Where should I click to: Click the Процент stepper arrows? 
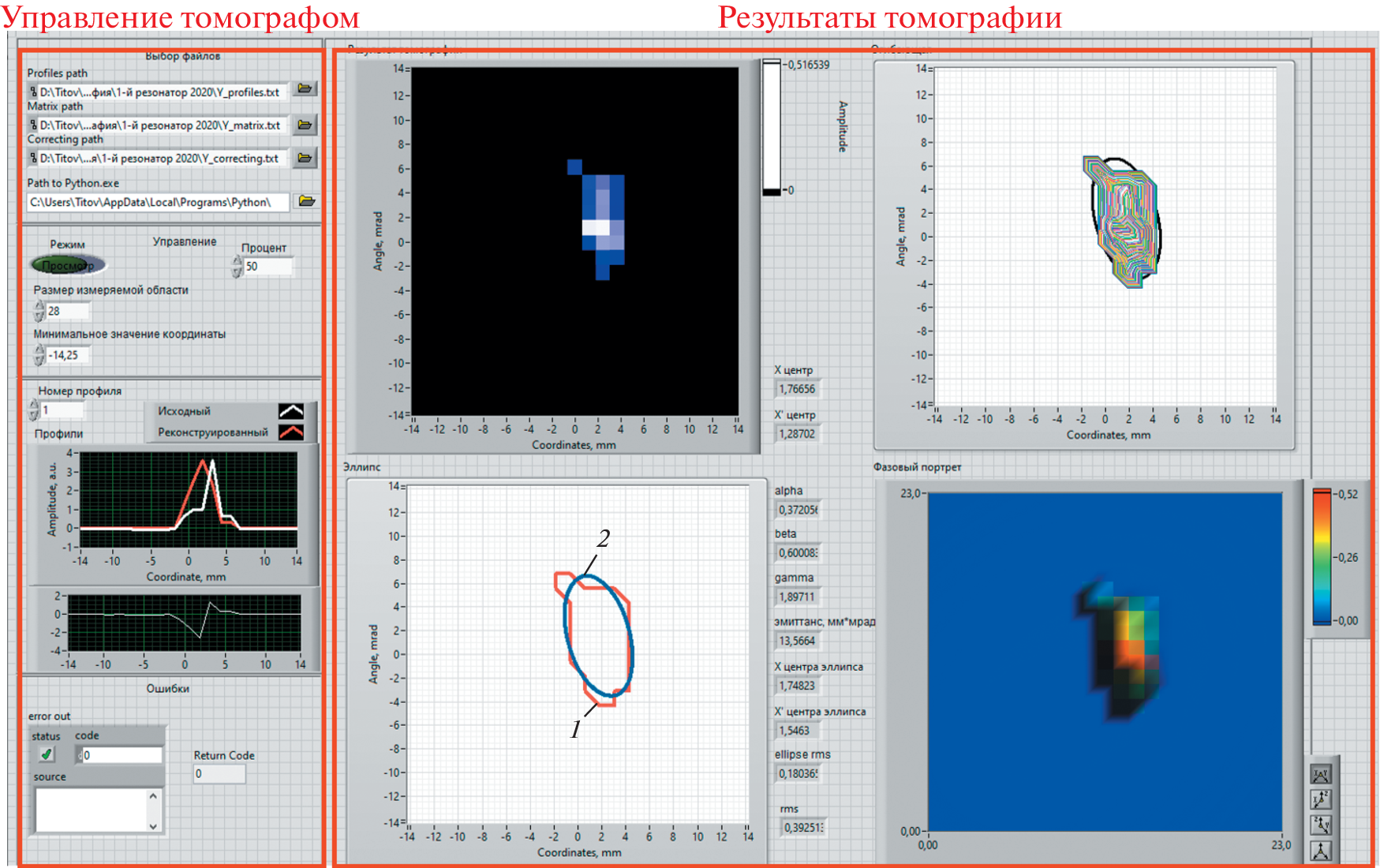237,267
